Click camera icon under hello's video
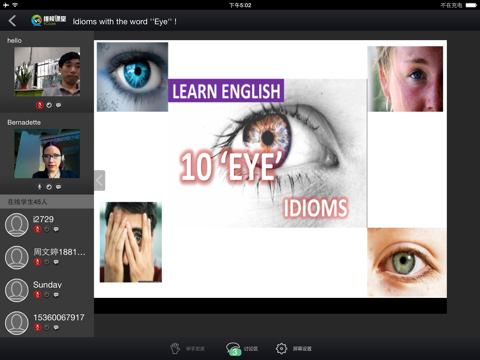The height and width of the screenshot is (360, 480). [x=49, y=105]
